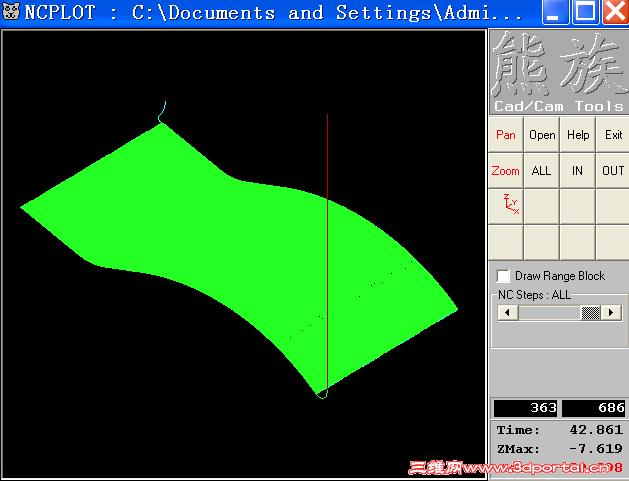Click the NCPLOT app icon in title bar

pos(11,12)
